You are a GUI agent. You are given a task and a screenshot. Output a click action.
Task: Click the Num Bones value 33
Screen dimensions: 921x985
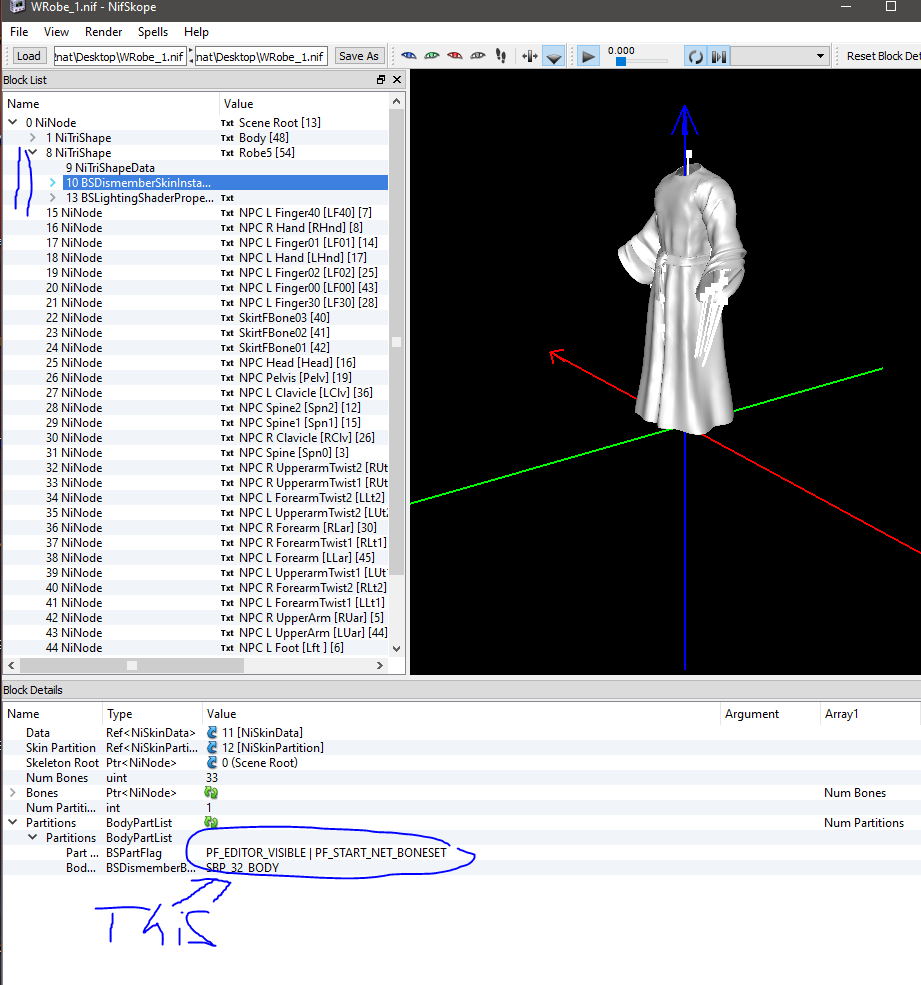(x=212, y=778)
